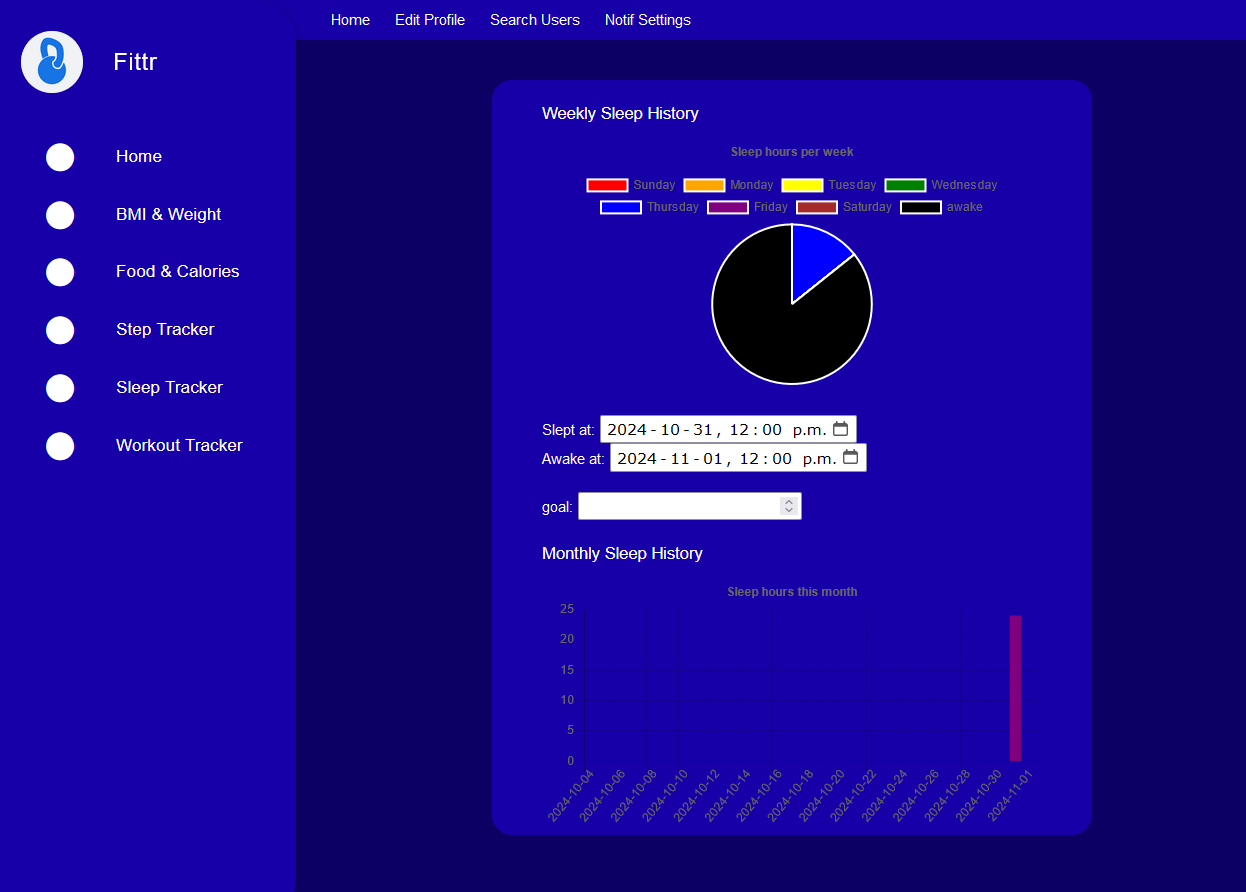This screenshot has height=892, width=1246.
Task: Click the Fittr kettlebell logo
Action: pyautogui.click(x=52, y=62)
